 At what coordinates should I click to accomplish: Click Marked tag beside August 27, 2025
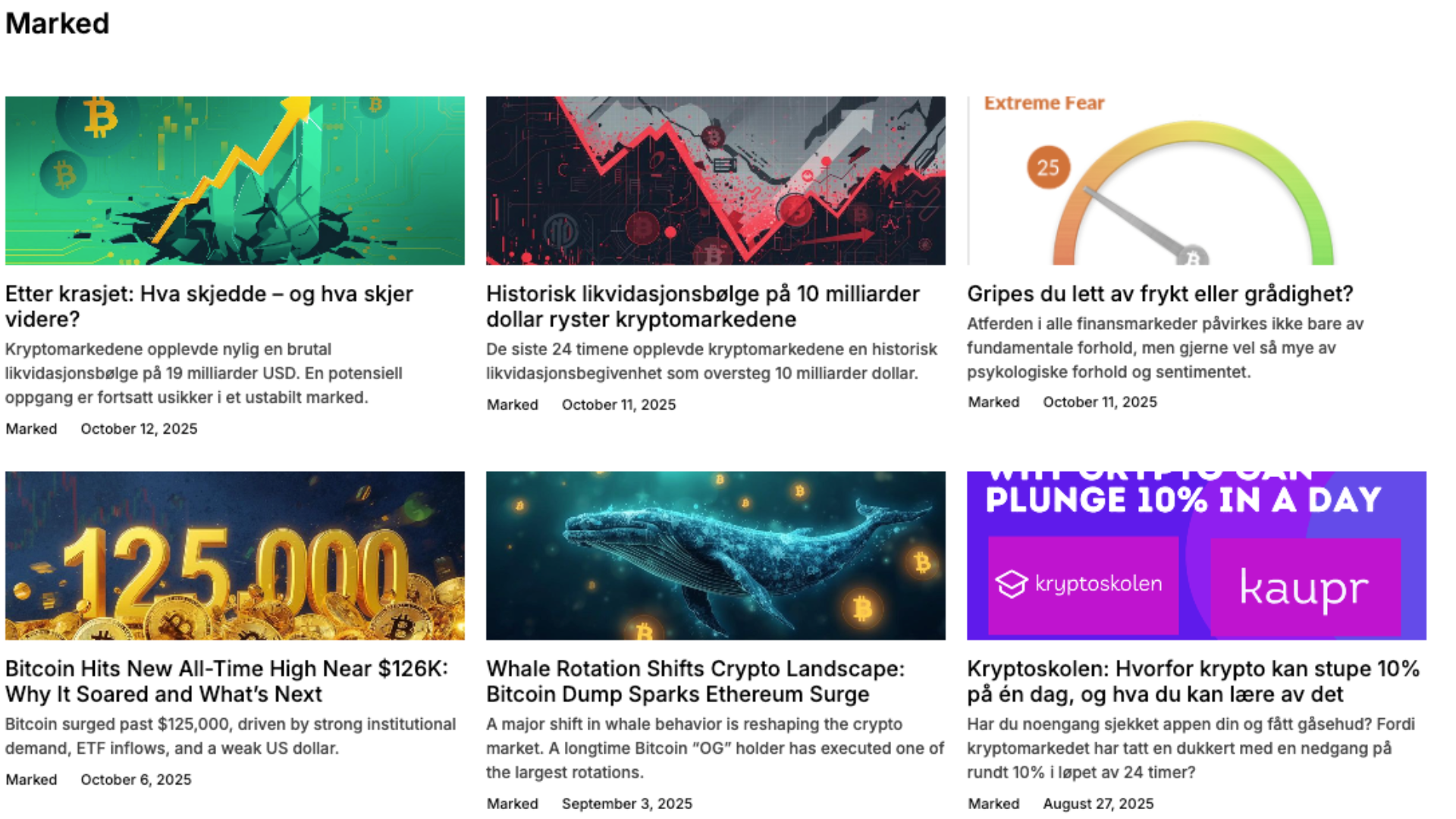(x=993, y=804)
